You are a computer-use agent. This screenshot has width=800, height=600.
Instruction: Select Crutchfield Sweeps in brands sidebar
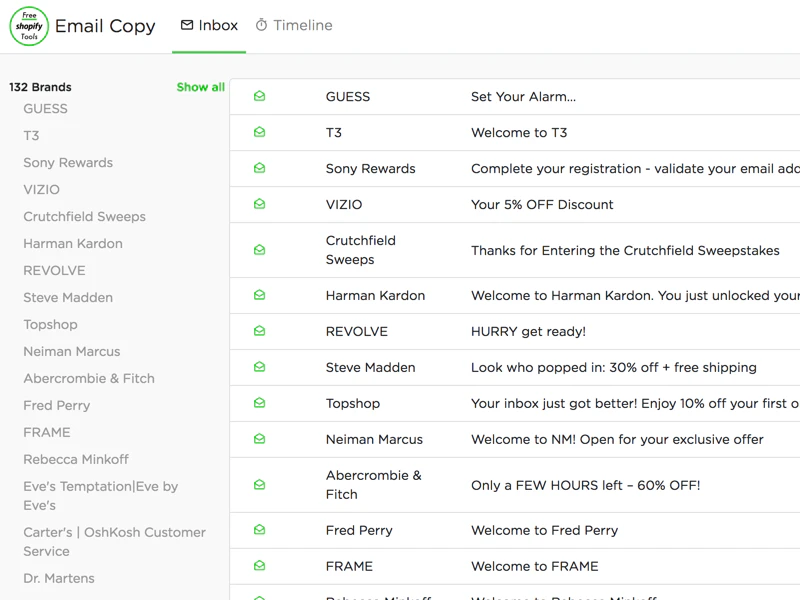tap(84, 217)
